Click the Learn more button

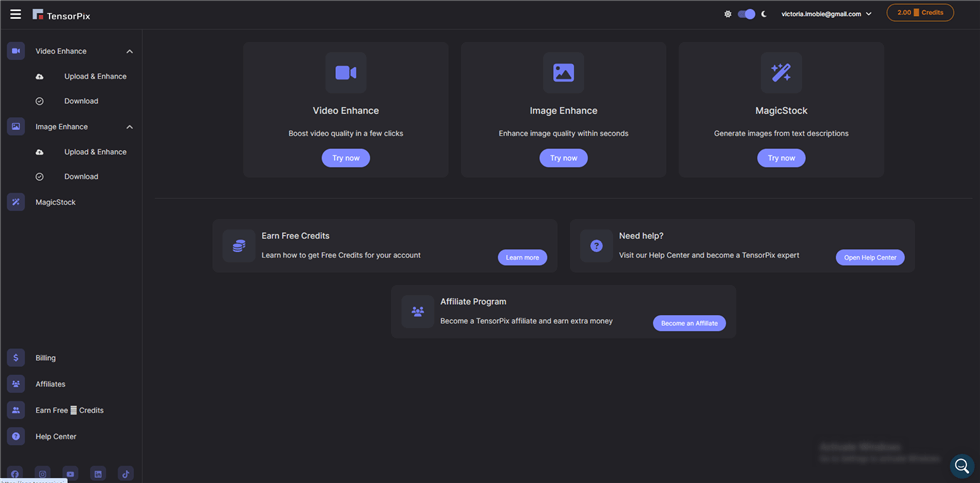coord(522,257)
